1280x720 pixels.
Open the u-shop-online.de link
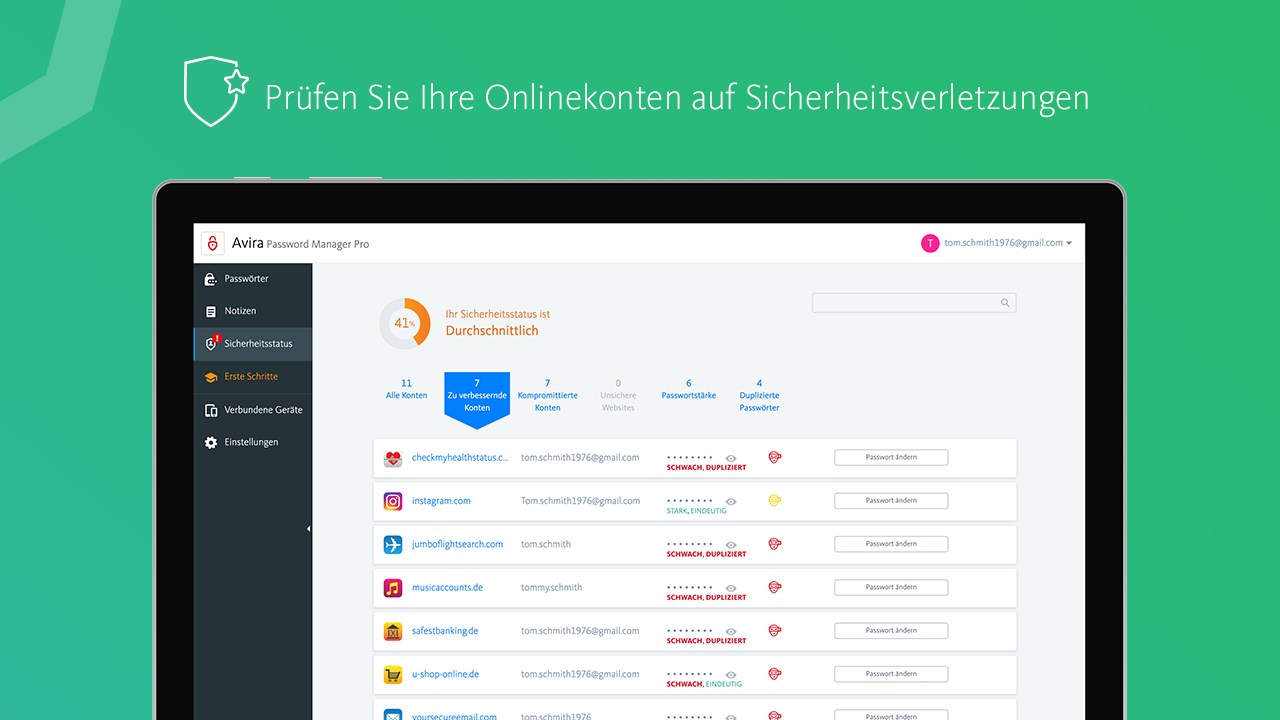445,674
